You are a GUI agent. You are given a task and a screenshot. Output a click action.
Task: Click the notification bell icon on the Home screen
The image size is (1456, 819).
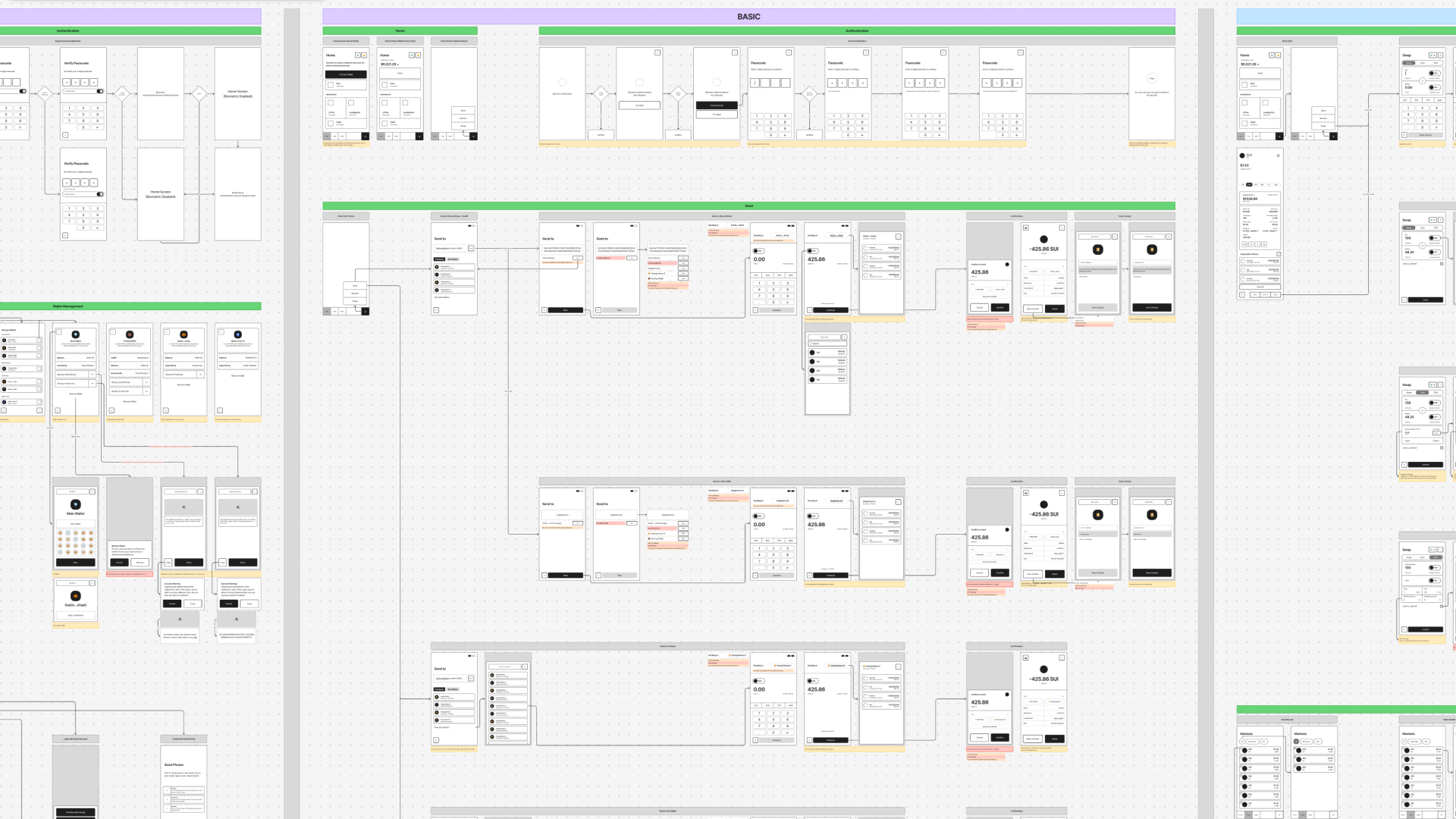click(364, 55)
